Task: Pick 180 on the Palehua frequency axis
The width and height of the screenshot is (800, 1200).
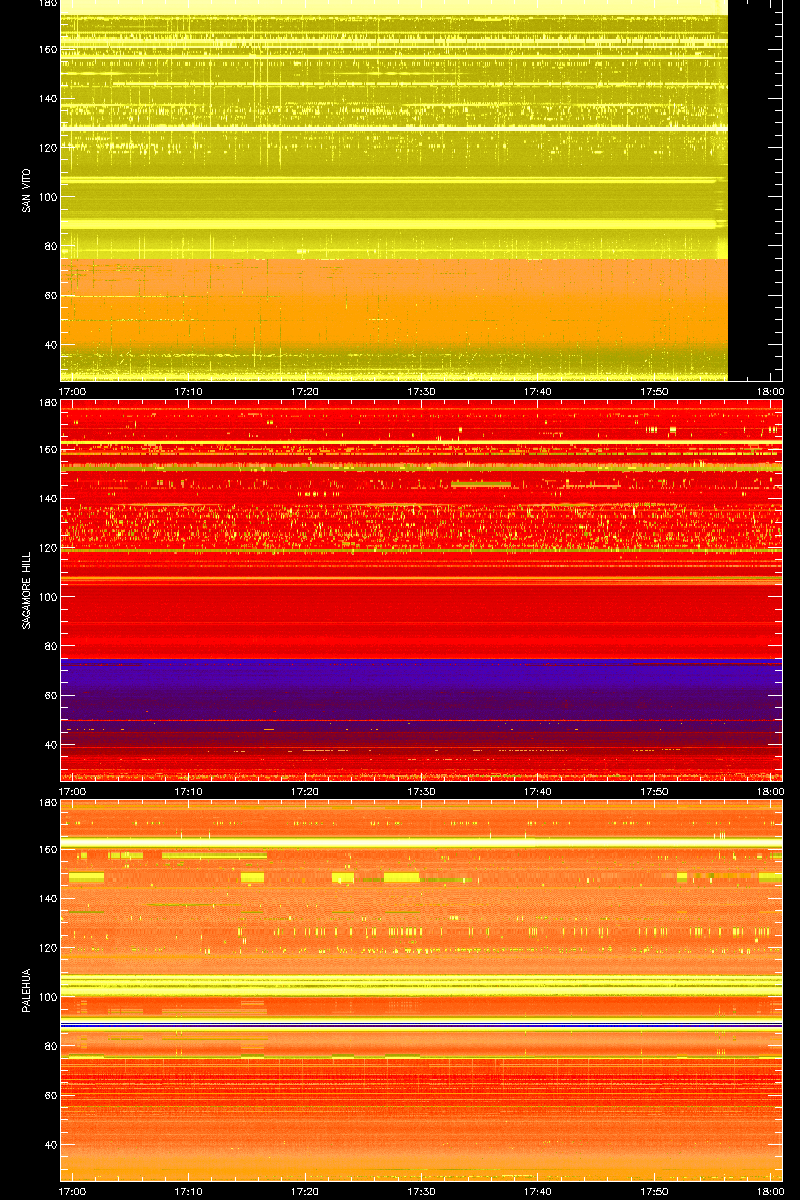Action: coord(46,803)
